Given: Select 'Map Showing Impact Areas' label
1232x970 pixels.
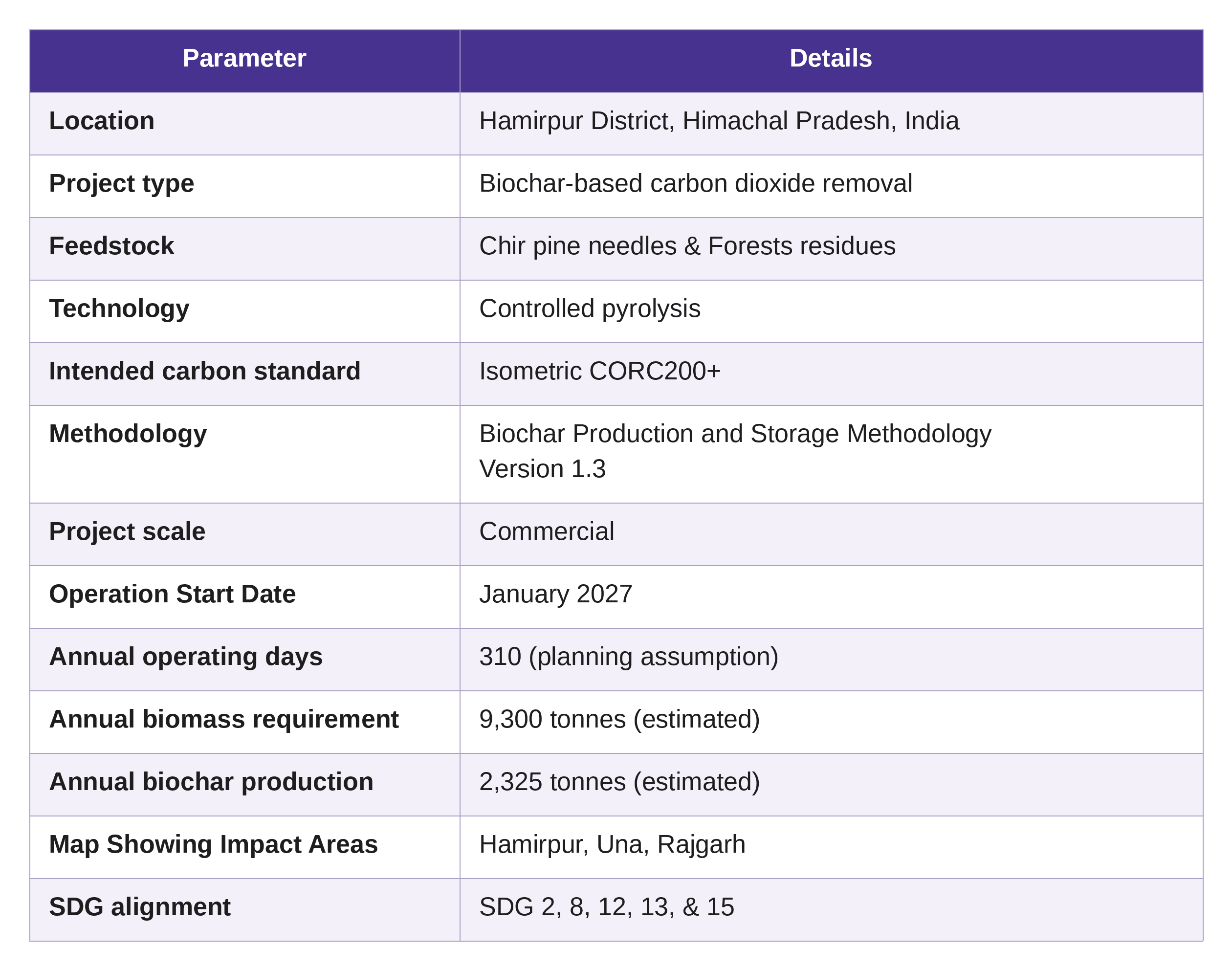Looking at the screenshot, I should click(214, 845).
